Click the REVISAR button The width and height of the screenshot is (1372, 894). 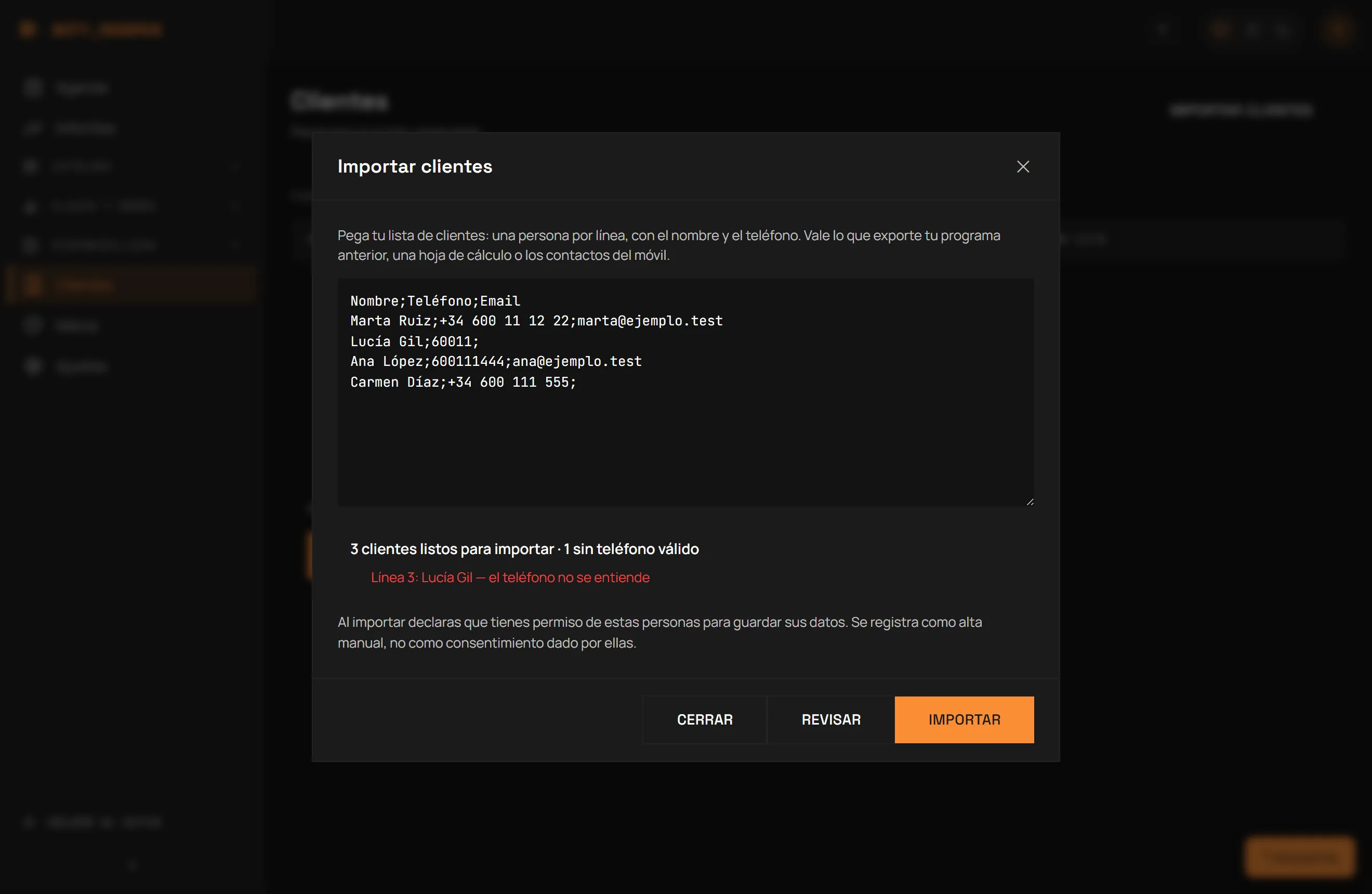(x=830, y=719)
